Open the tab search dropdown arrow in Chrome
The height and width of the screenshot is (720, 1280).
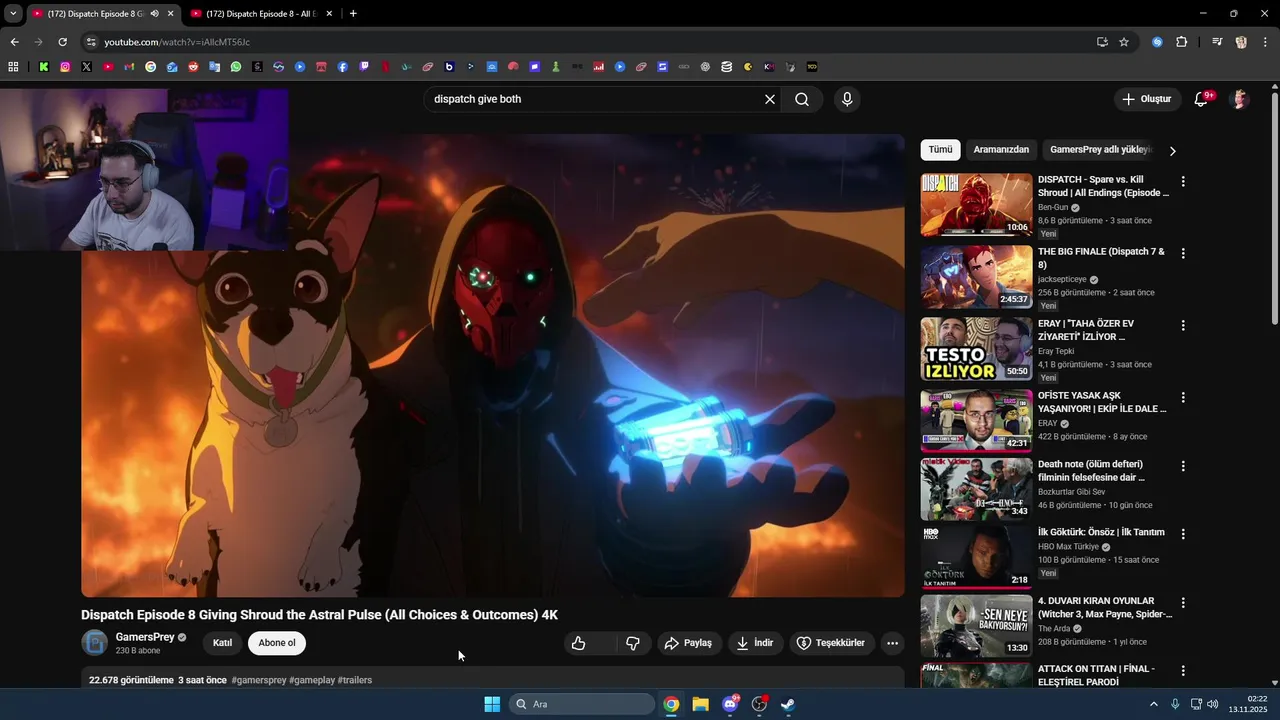(13, 14)
